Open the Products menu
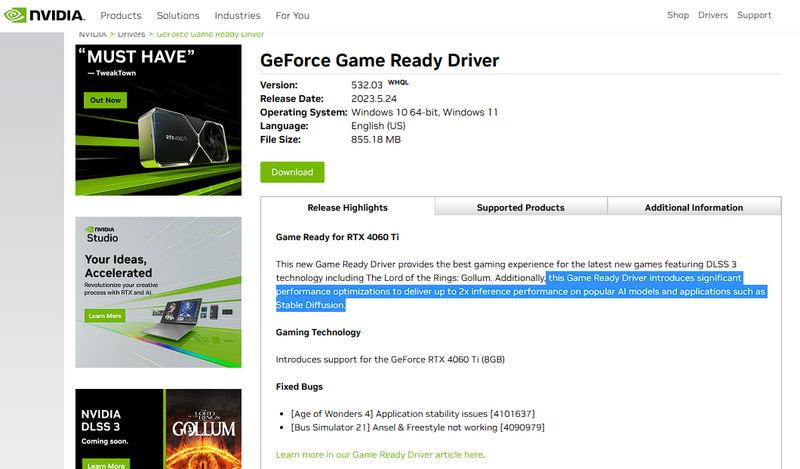The image size is (800, 469). coord(121,16)
